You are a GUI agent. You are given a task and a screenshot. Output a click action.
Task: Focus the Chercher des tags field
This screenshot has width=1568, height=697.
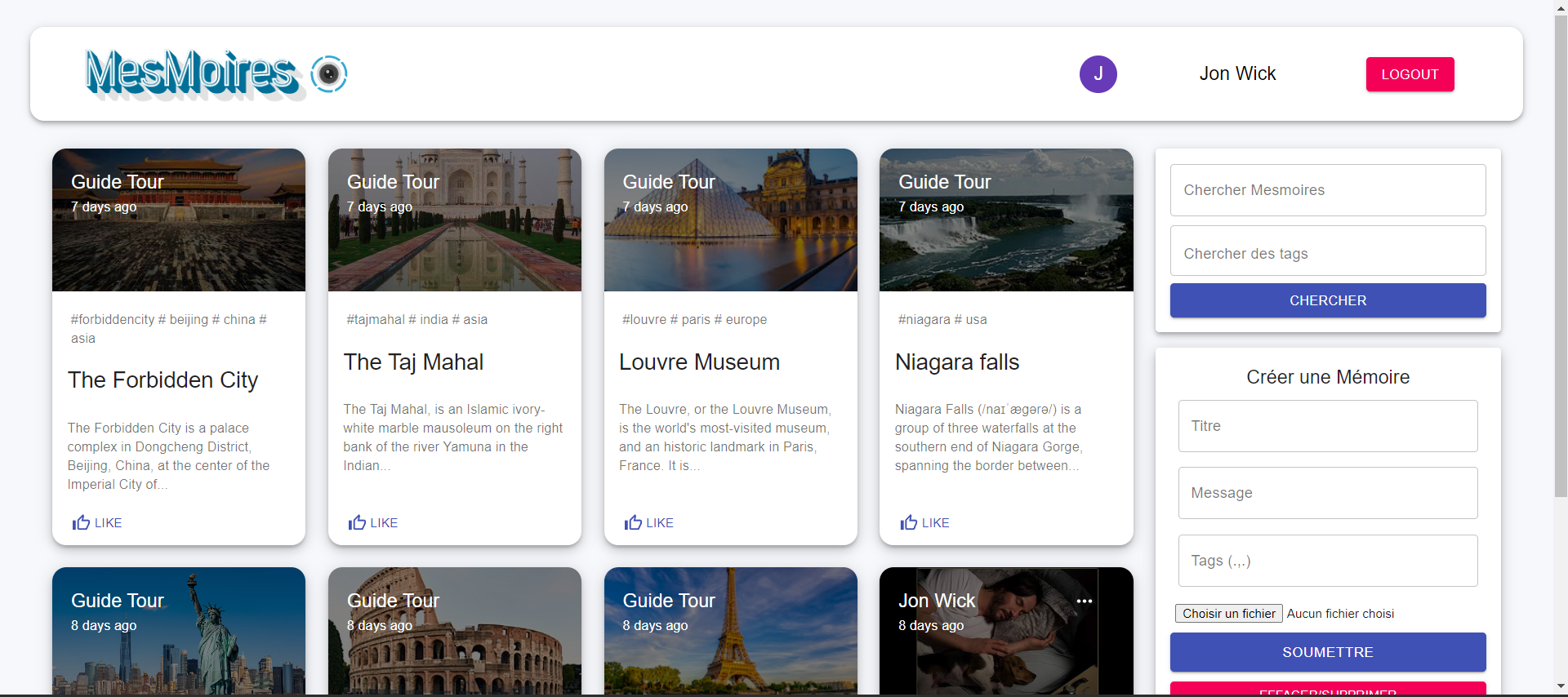(1328, 251)
